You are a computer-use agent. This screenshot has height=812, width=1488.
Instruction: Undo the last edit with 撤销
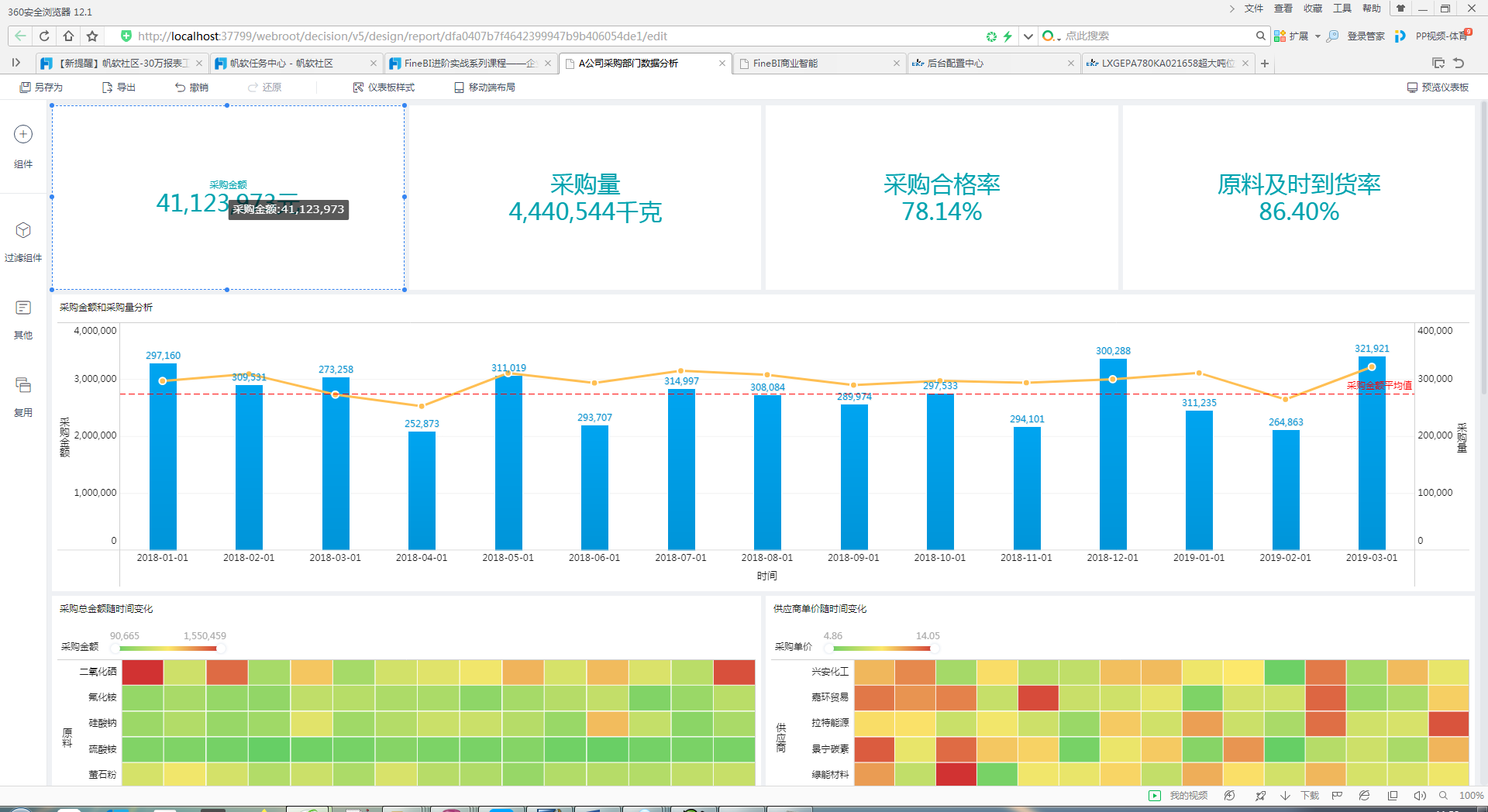191,88
